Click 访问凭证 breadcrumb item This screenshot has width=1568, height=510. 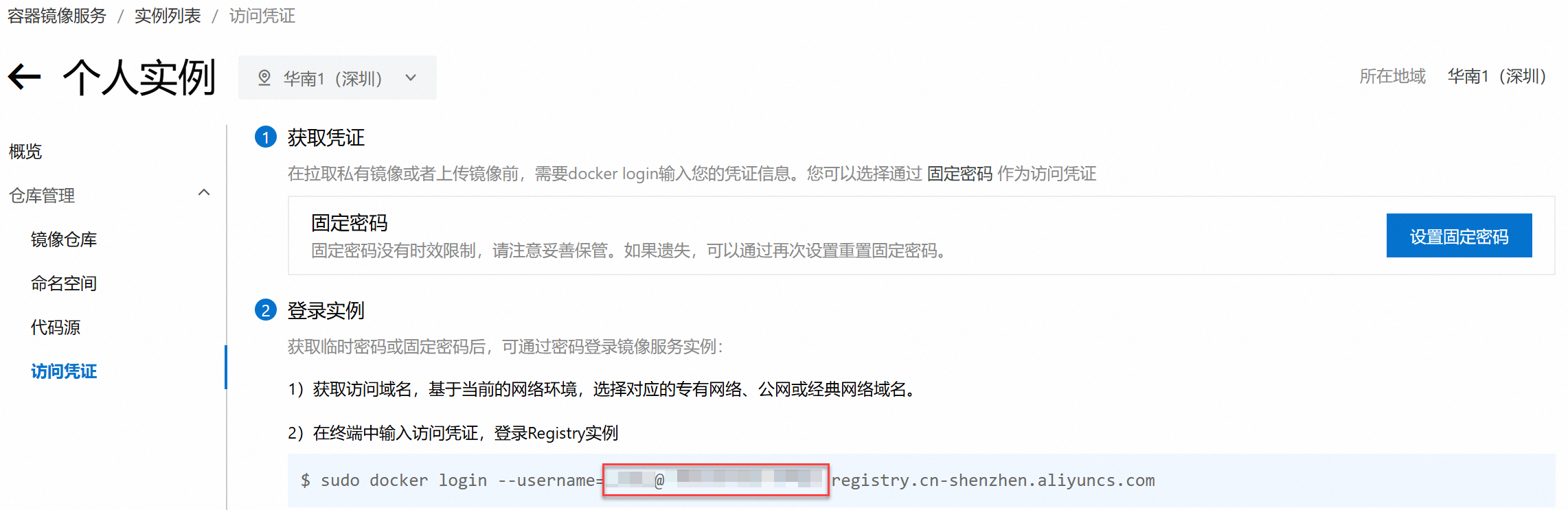point(262,15)
